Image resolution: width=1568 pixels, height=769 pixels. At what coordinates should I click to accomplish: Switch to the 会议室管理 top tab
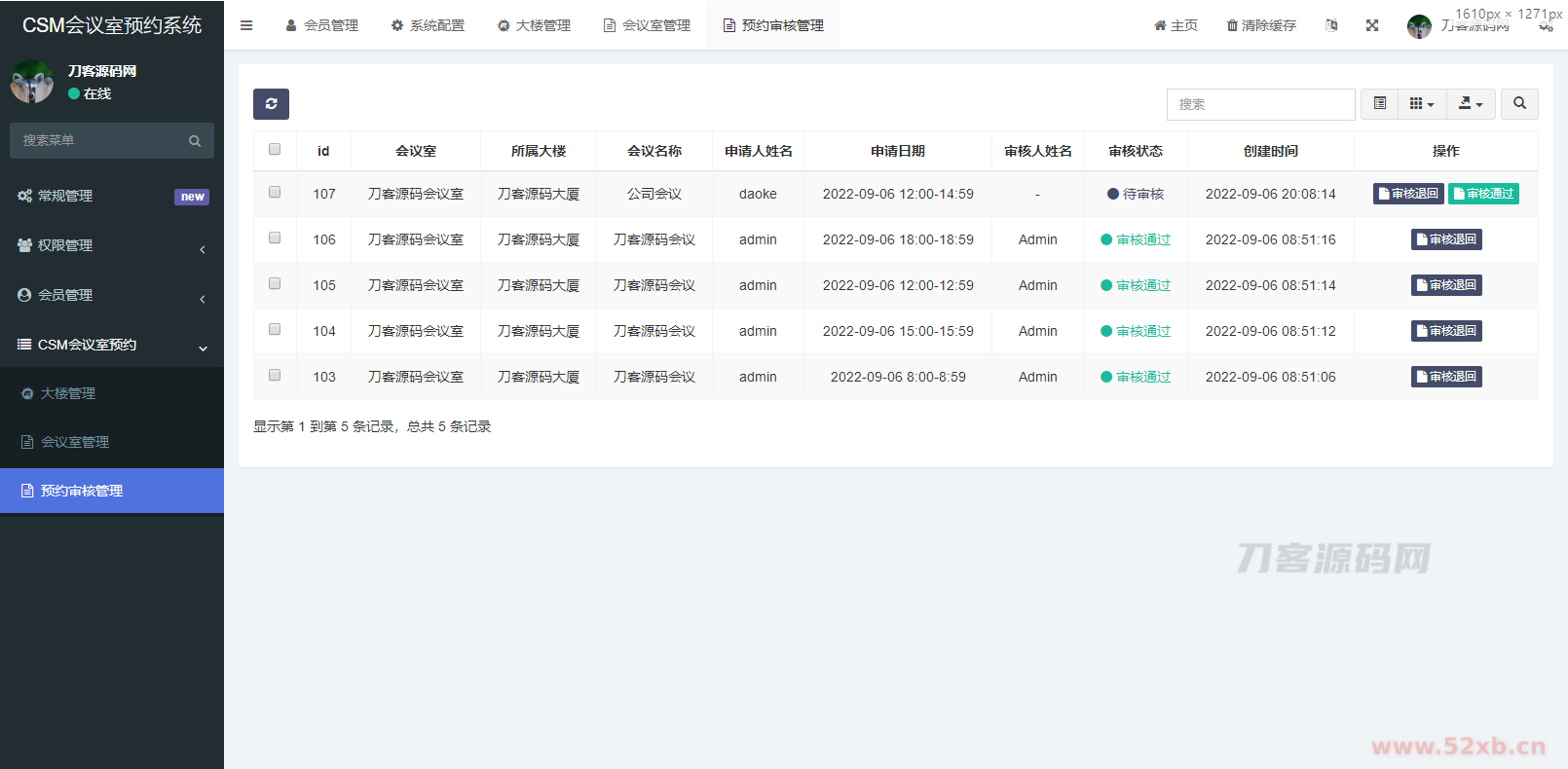tap(648, 25)
